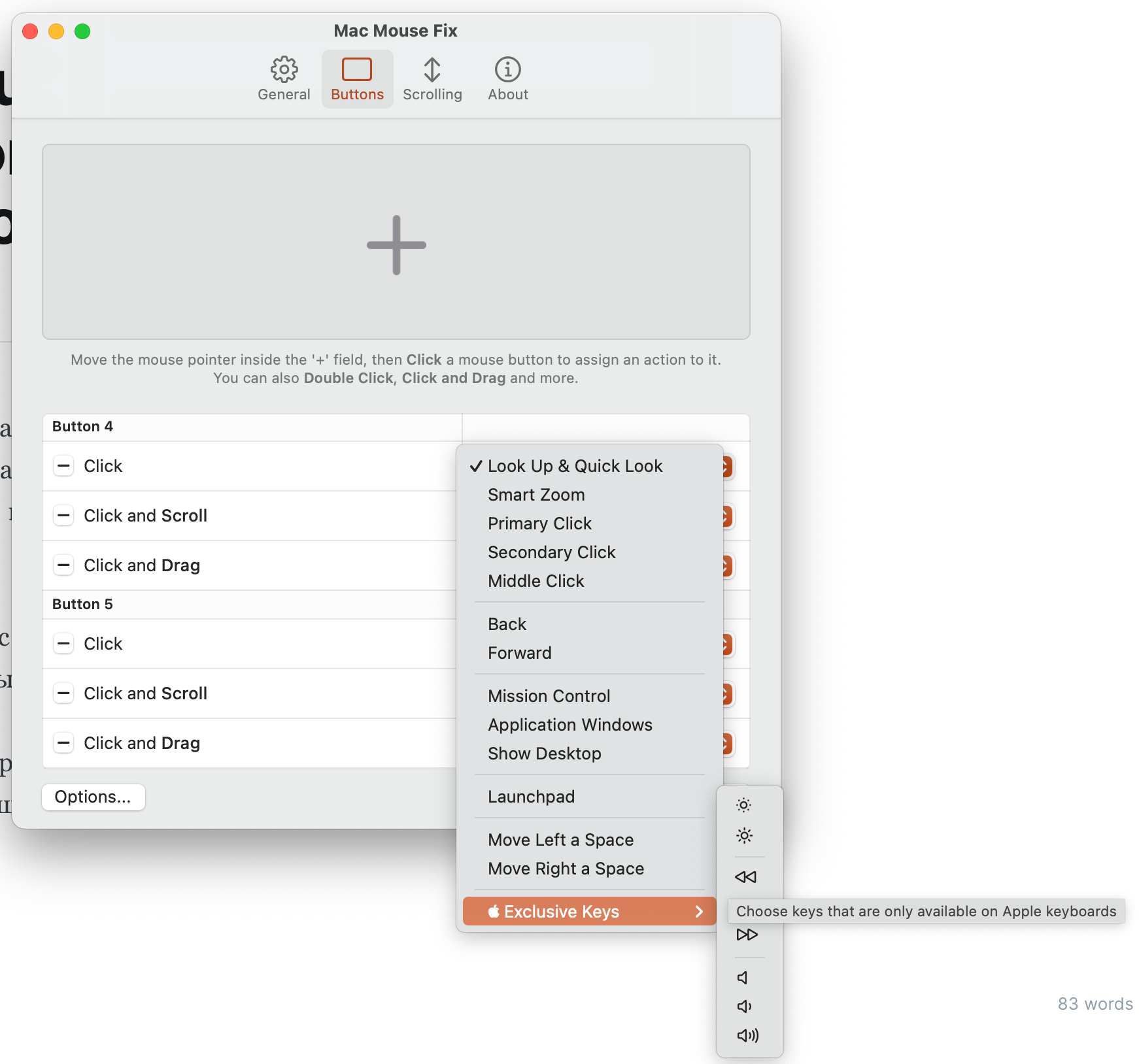Click the 'Button 4' section header
Viewport: 1139px width, 1064px height.
coord(82,427)
